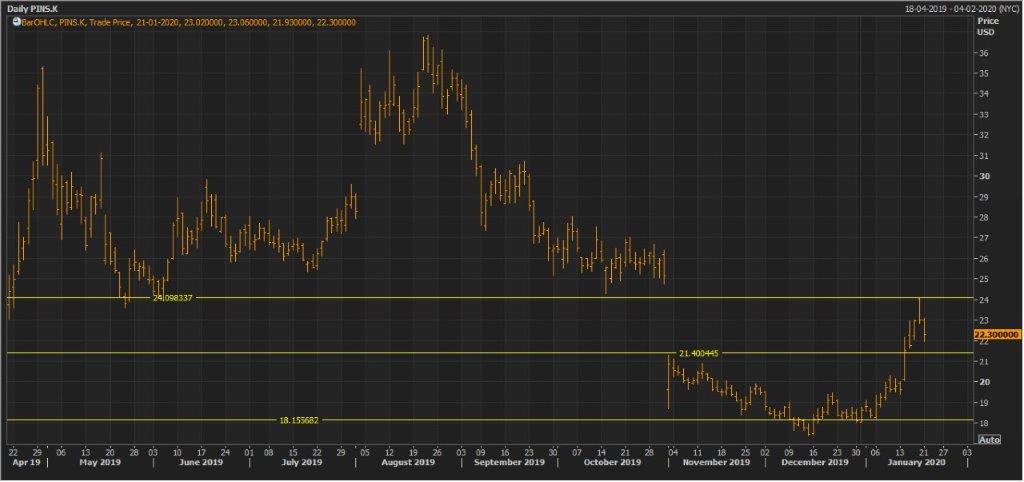Click the circular icon beside BarOHLC legend
Viewport: 1024px width, 482px height.
point(14,22)
